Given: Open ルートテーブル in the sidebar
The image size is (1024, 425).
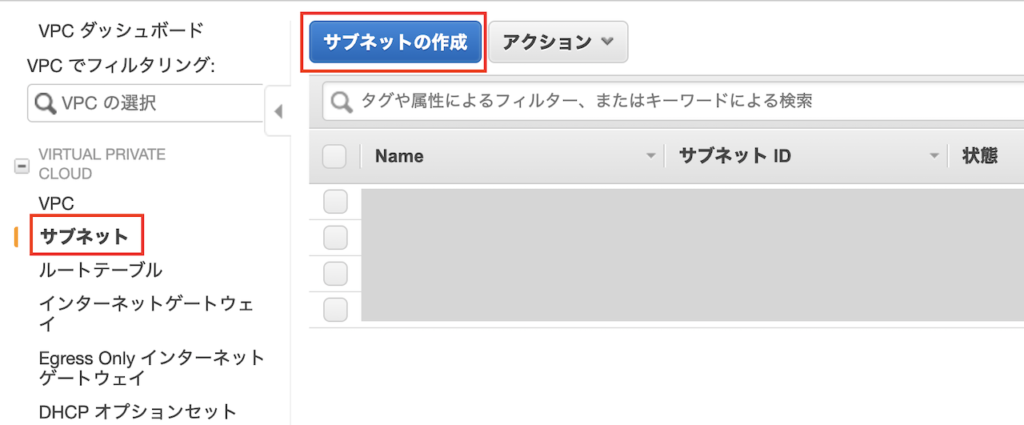Looking at the screenshot, I should pos(100,270).
